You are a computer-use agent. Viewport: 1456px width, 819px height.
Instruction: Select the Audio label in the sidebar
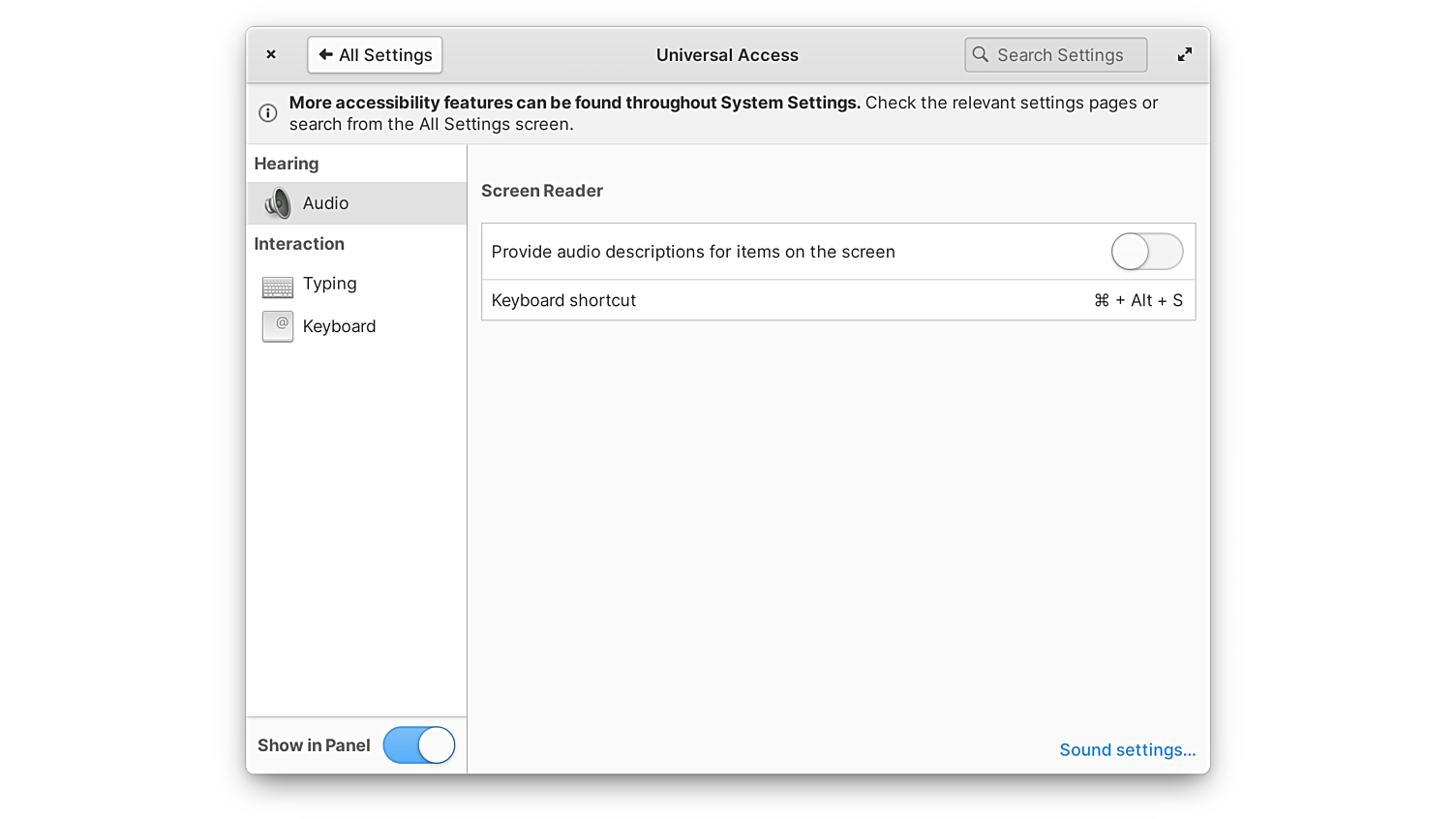(x=325, y=203)
